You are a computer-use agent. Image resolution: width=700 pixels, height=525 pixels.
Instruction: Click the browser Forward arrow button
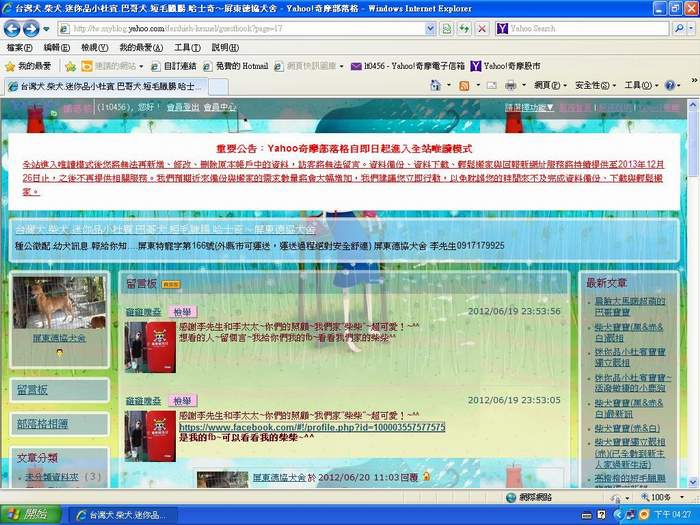31,29
